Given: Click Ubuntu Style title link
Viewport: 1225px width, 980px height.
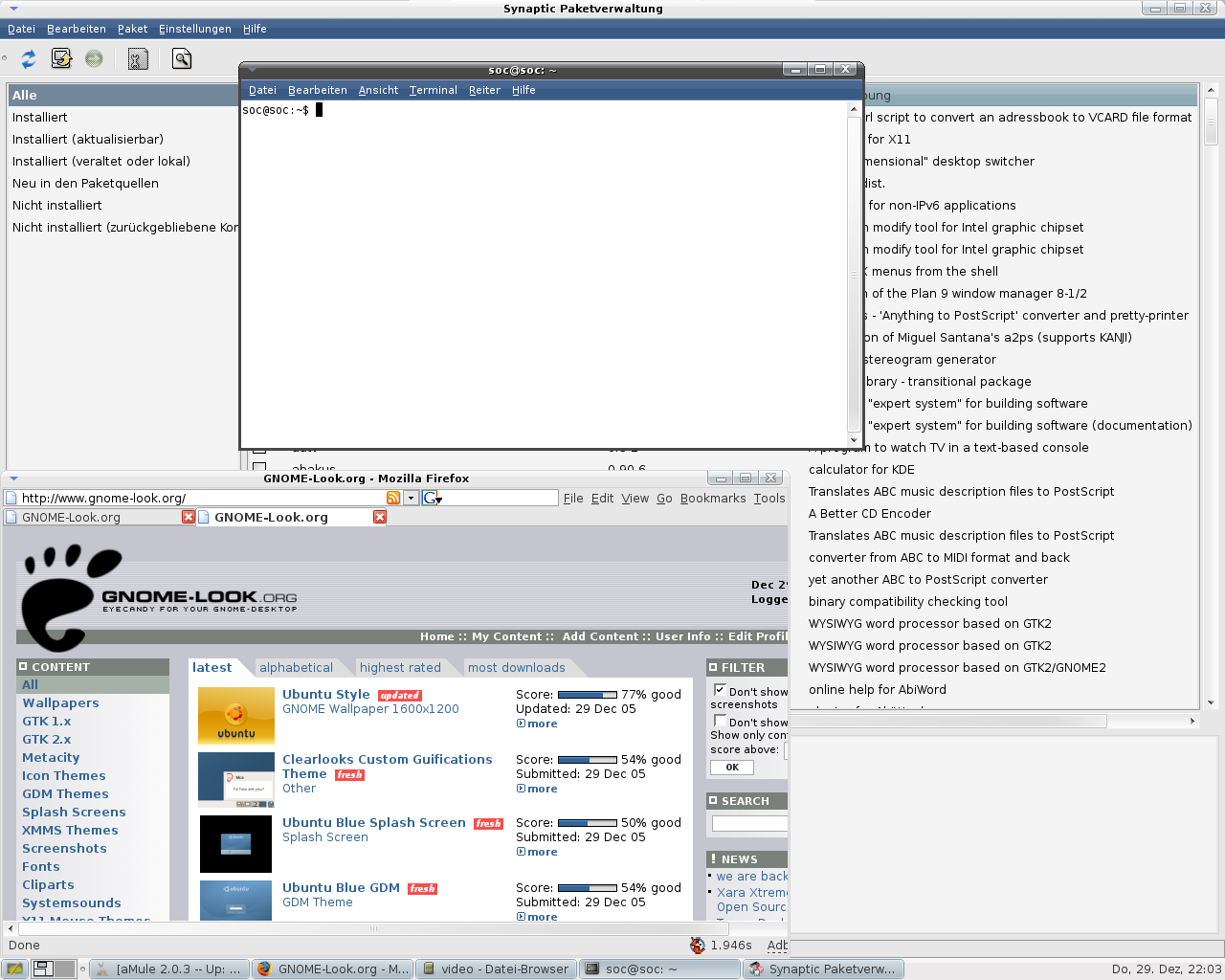Looking at the screenshot, I should (x=326, y=694).
